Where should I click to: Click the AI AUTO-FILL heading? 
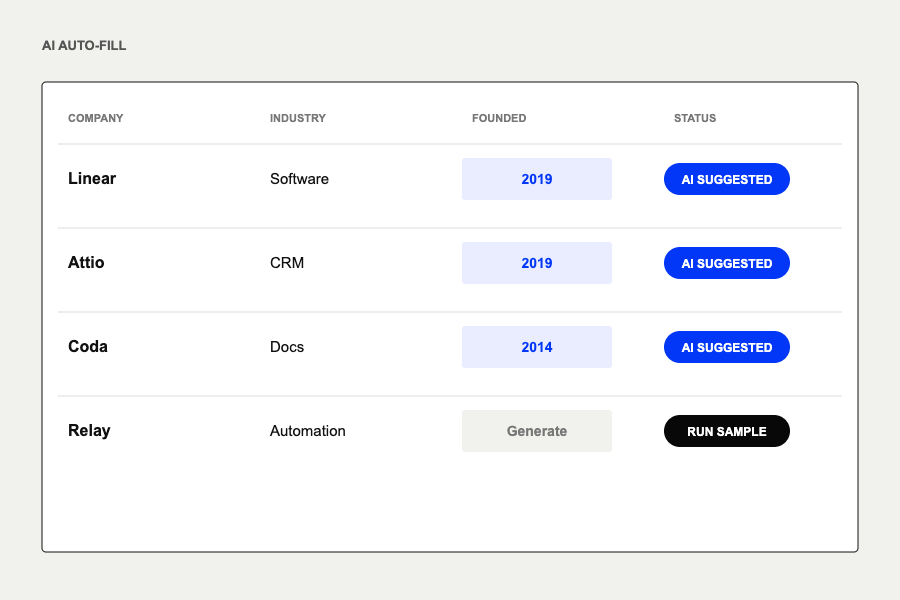click(x=84, y=45)
